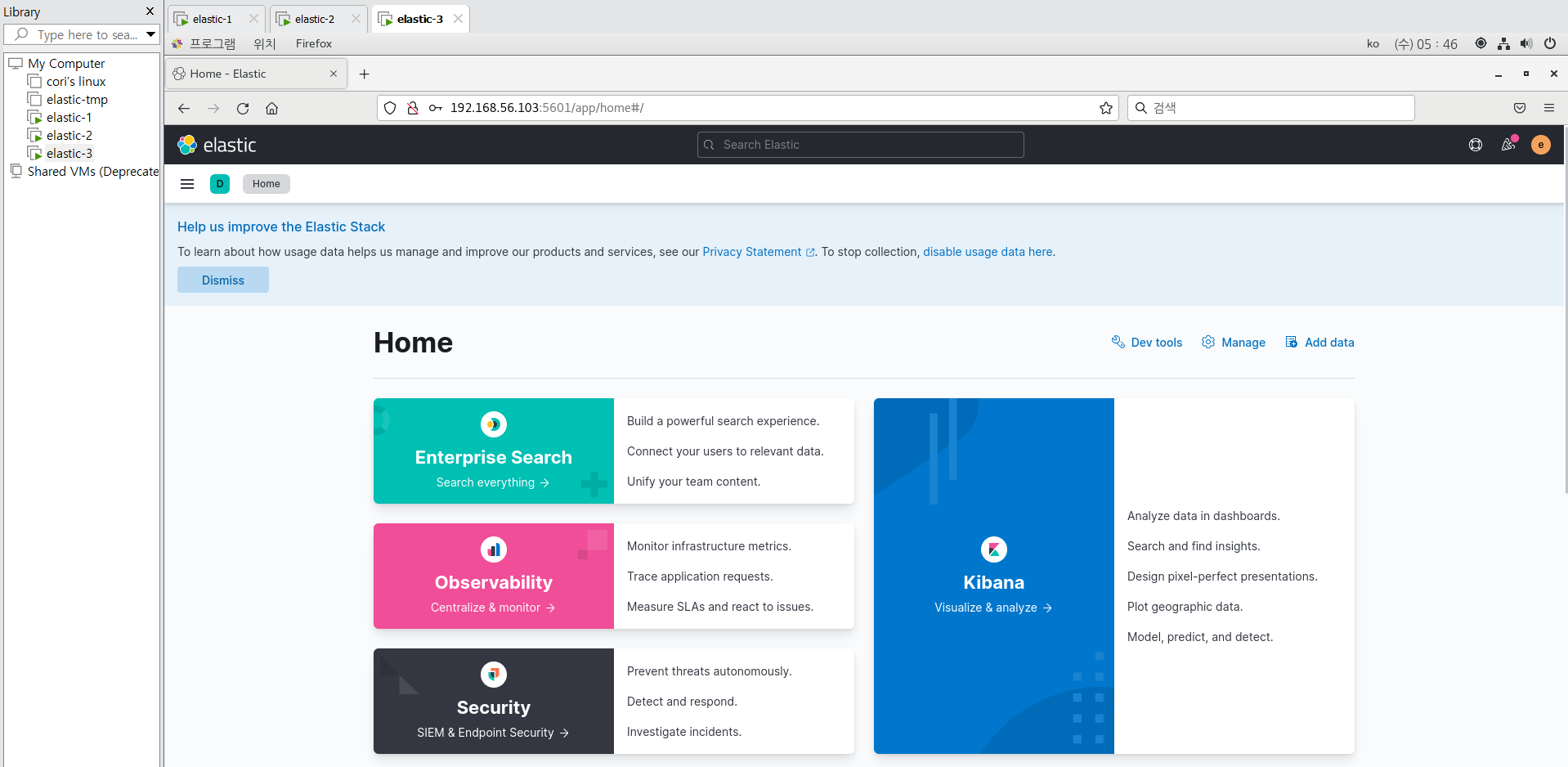Viewport: 1568px width, 767px height.
Task: Open the 프로그램 applications menu
Action: click(212, 43)
